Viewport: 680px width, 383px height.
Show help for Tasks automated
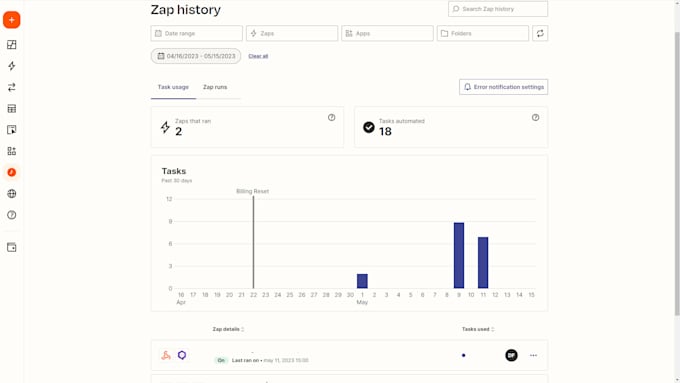[536, 118]
